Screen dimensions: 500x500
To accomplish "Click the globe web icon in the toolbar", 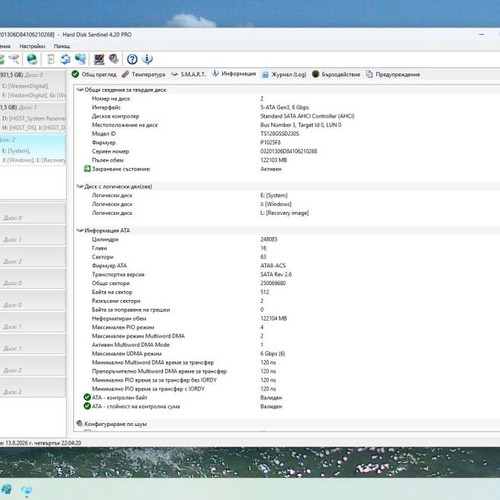I will (32, 59).
